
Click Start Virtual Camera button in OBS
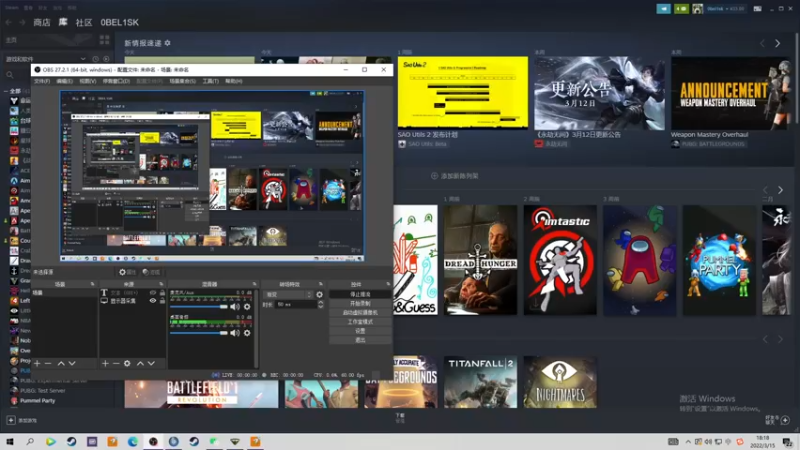click(x=360, y=312)
